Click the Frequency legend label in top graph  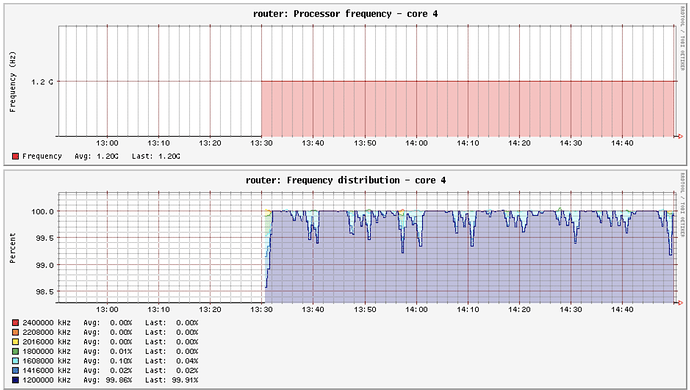click(x=42, y=156)
